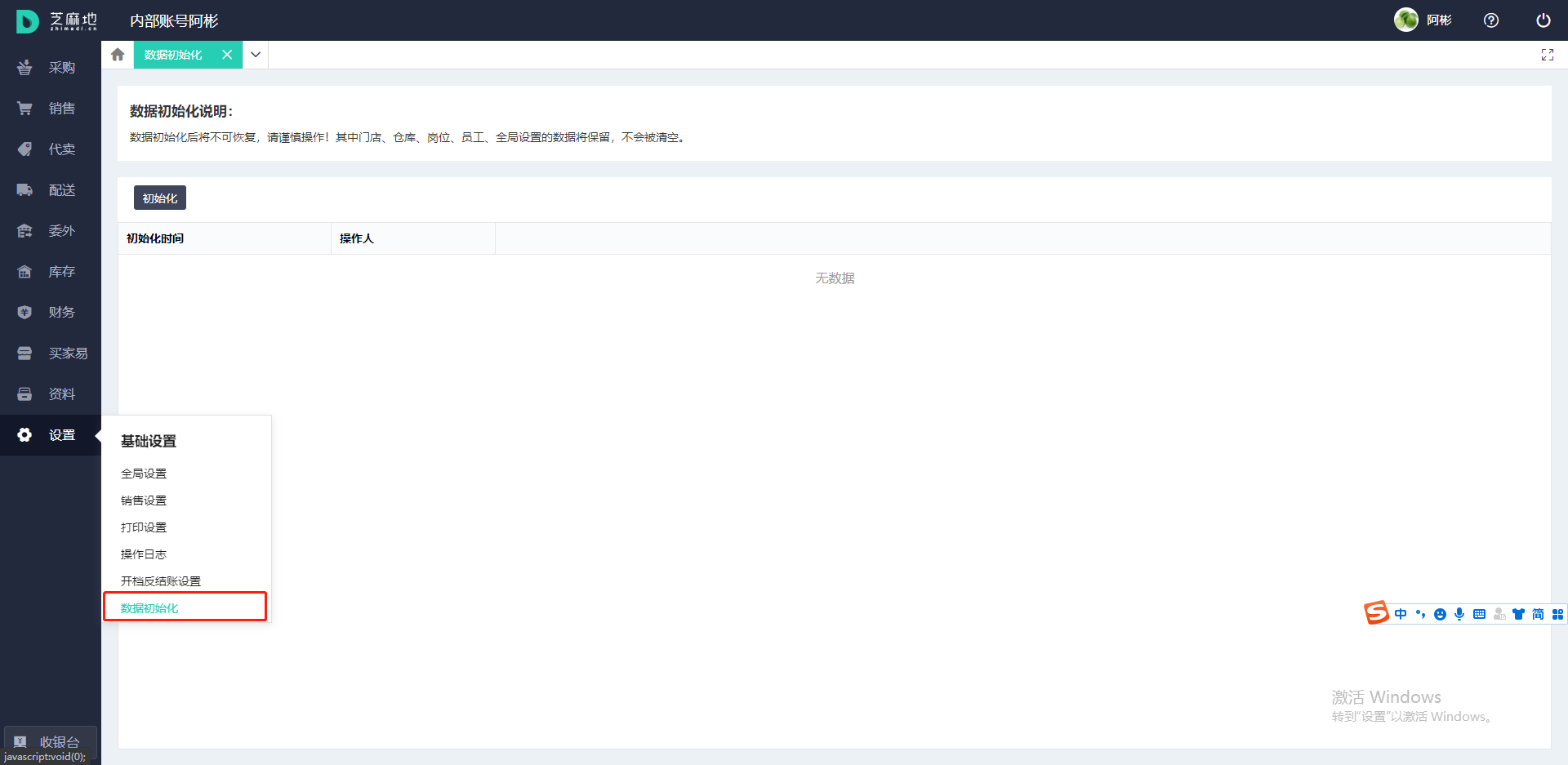Toggle fullscreen mode icon
This screenshot has height=765, width=1568.
point(1548,55)
